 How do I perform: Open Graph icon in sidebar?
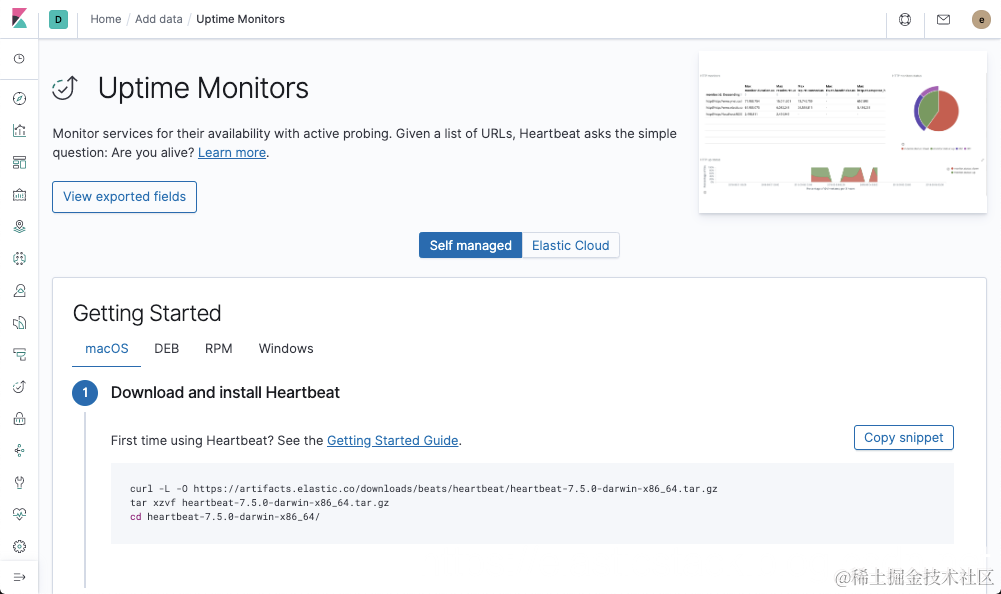point(19,450)
